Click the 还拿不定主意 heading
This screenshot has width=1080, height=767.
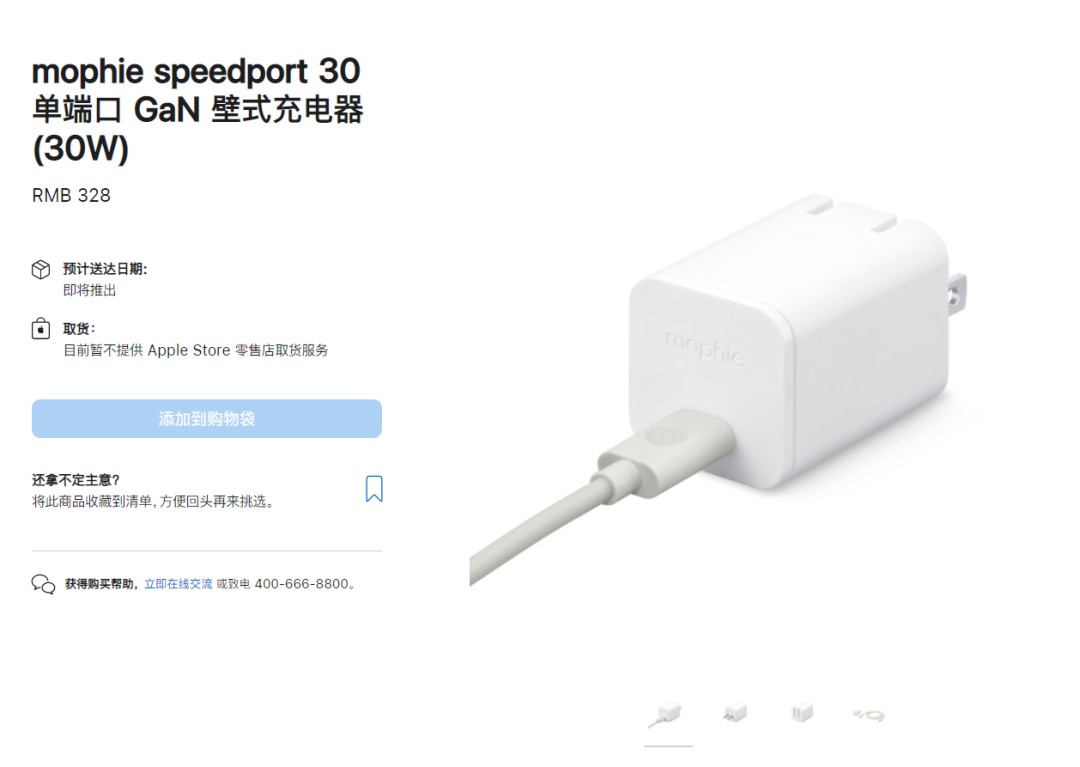coord(76,480)
